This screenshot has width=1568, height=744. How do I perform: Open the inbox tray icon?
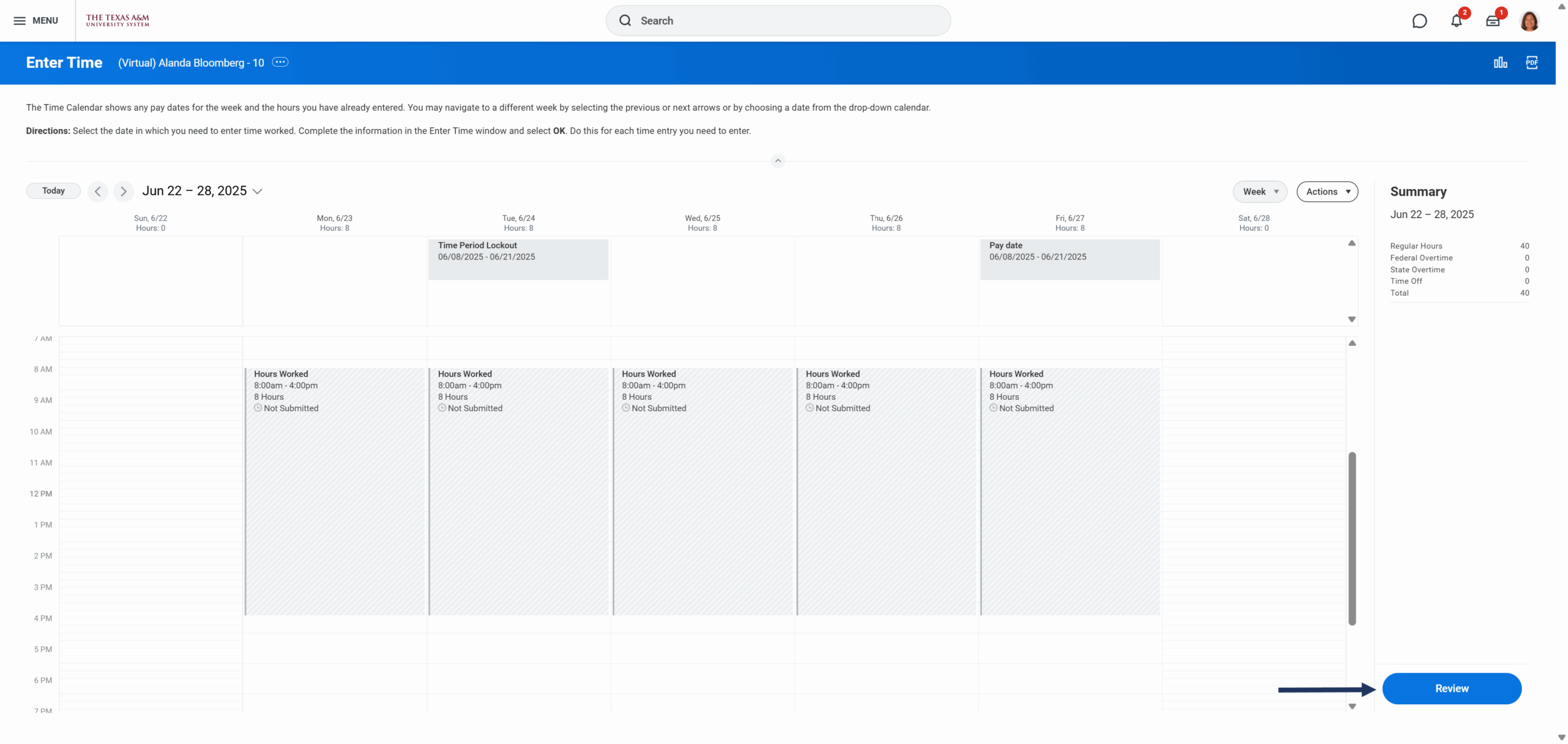(x=1493, y=21)
